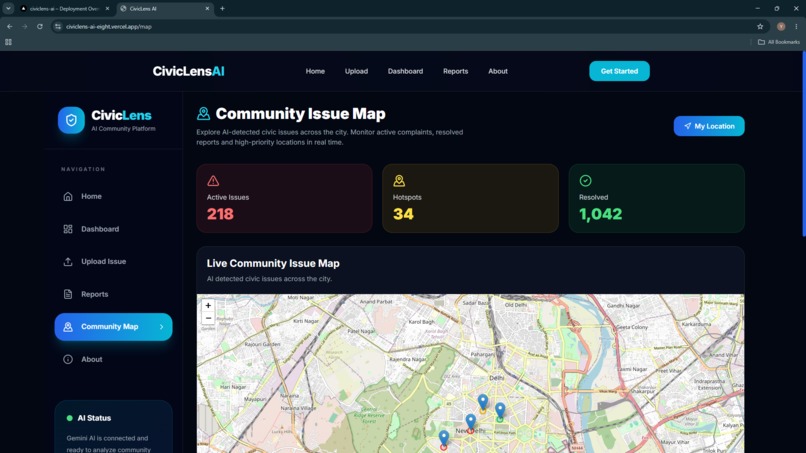Expand the tab search dropdown arrow

[8, 9]
